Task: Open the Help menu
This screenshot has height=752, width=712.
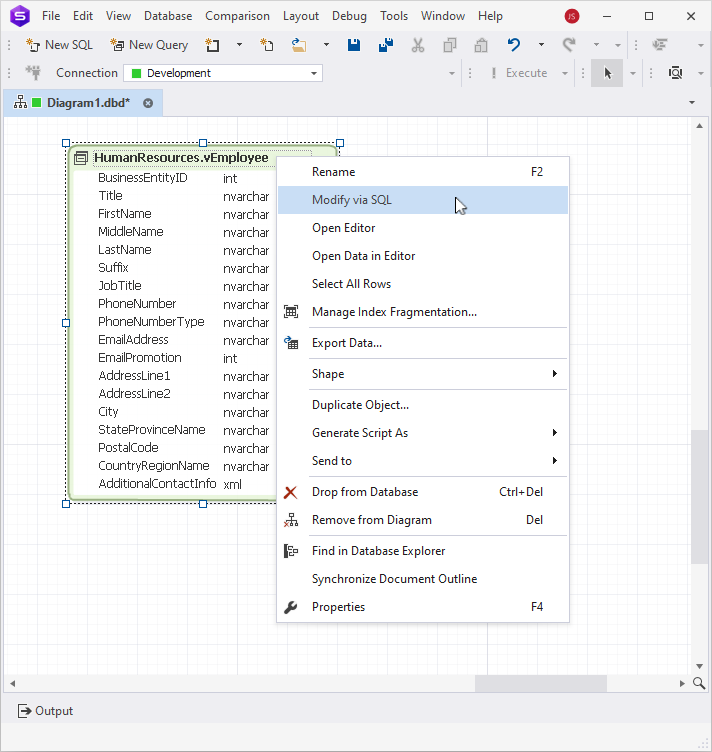Action: click(490, 16)
